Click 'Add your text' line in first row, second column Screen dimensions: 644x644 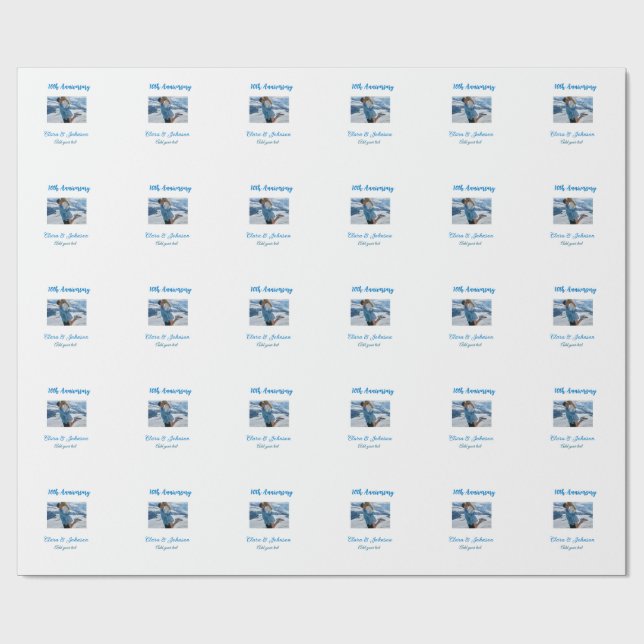coord(167,142)
